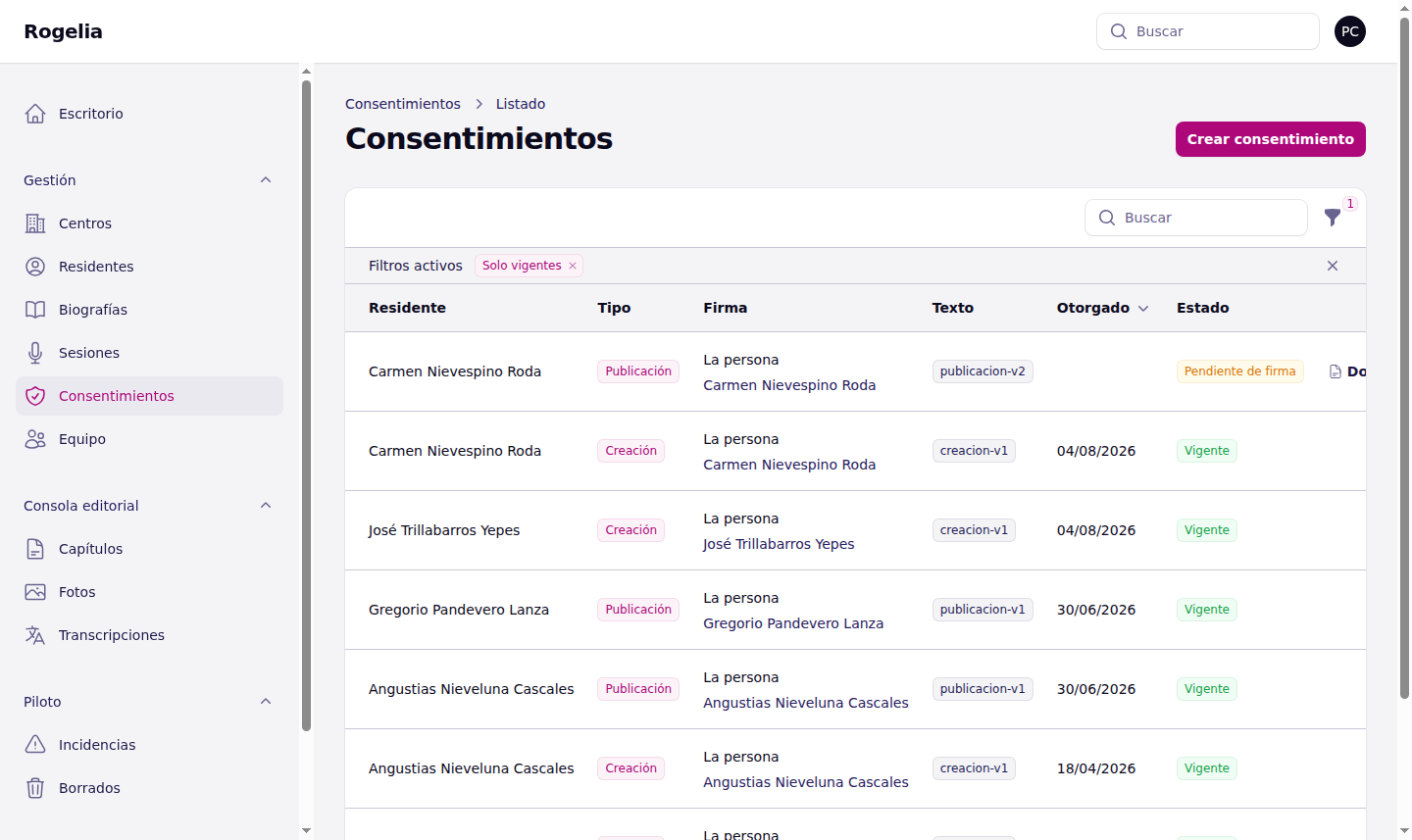Click the Pendiente de firma badge
The image size is (1412, 840).
[1239, 371]
